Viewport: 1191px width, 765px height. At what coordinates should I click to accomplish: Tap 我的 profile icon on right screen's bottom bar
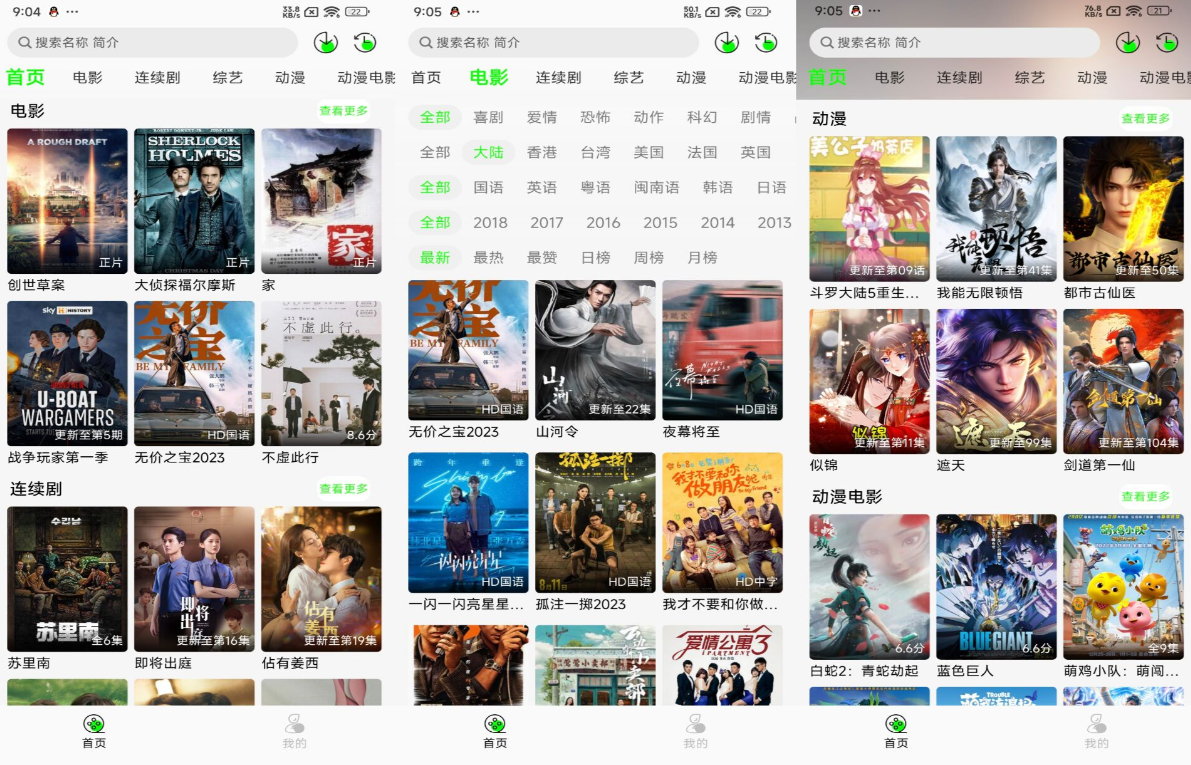pyautogui.click(x=1096, y=730)
